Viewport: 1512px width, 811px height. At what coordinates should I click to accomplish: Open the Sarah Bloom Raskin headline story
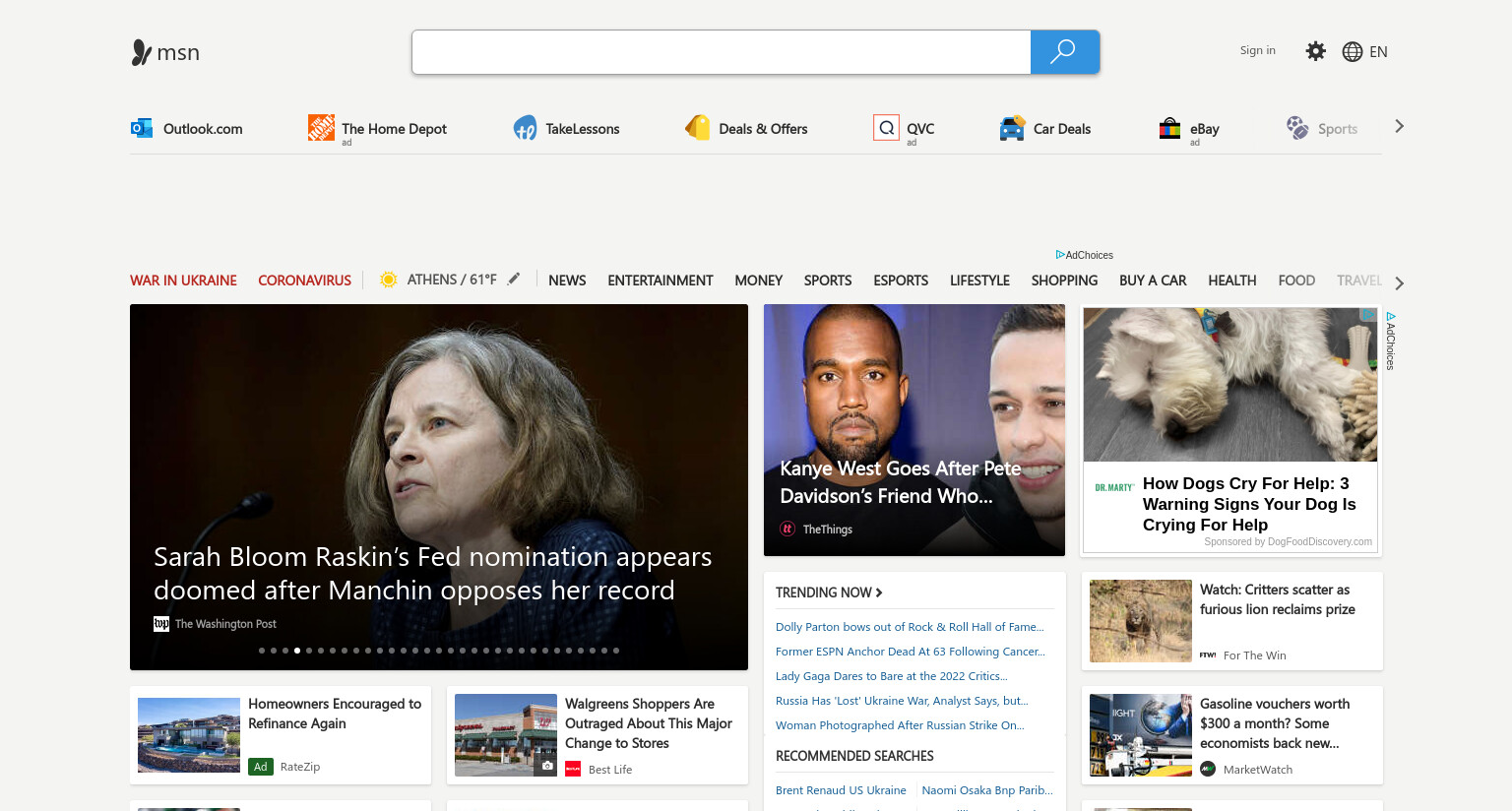(x=433, y=573)
